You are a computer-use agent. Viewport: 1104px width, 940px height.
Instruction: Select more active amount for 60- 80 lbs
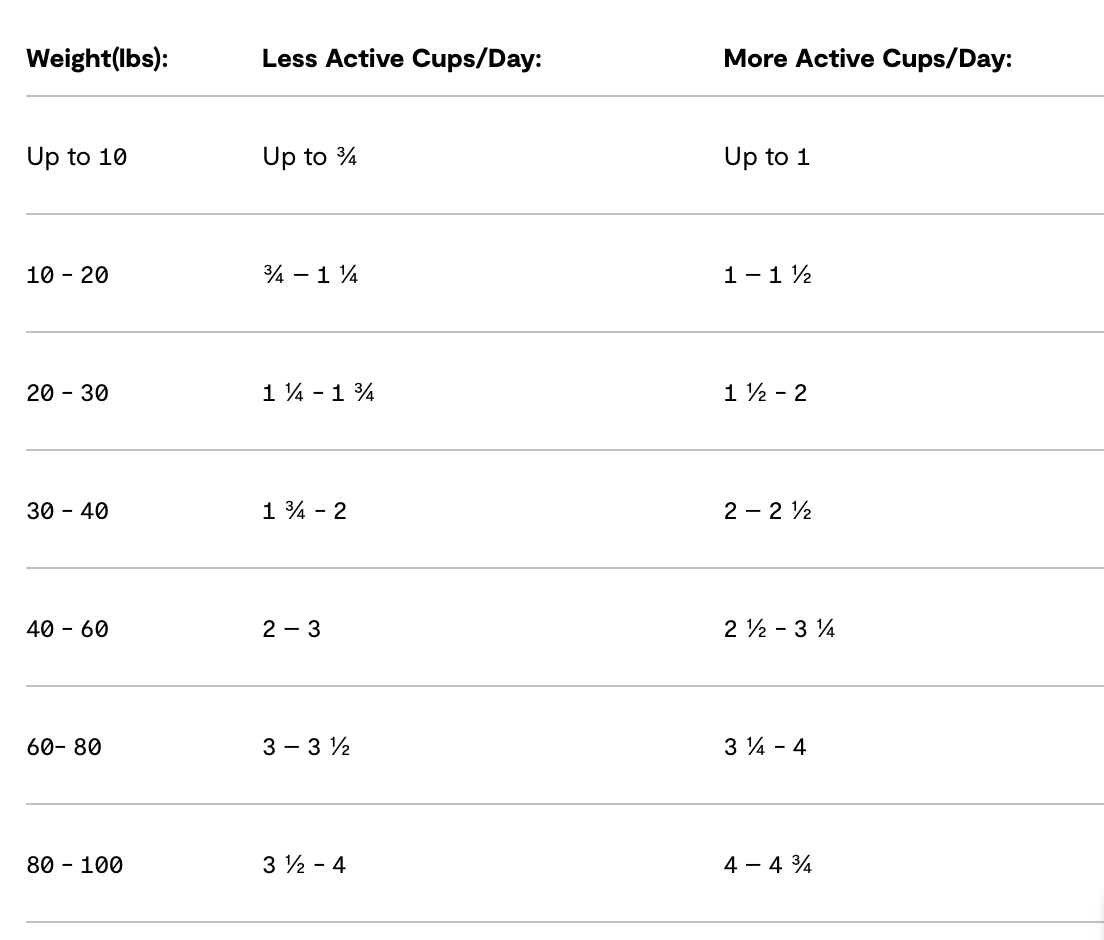[x=765, y=747]
